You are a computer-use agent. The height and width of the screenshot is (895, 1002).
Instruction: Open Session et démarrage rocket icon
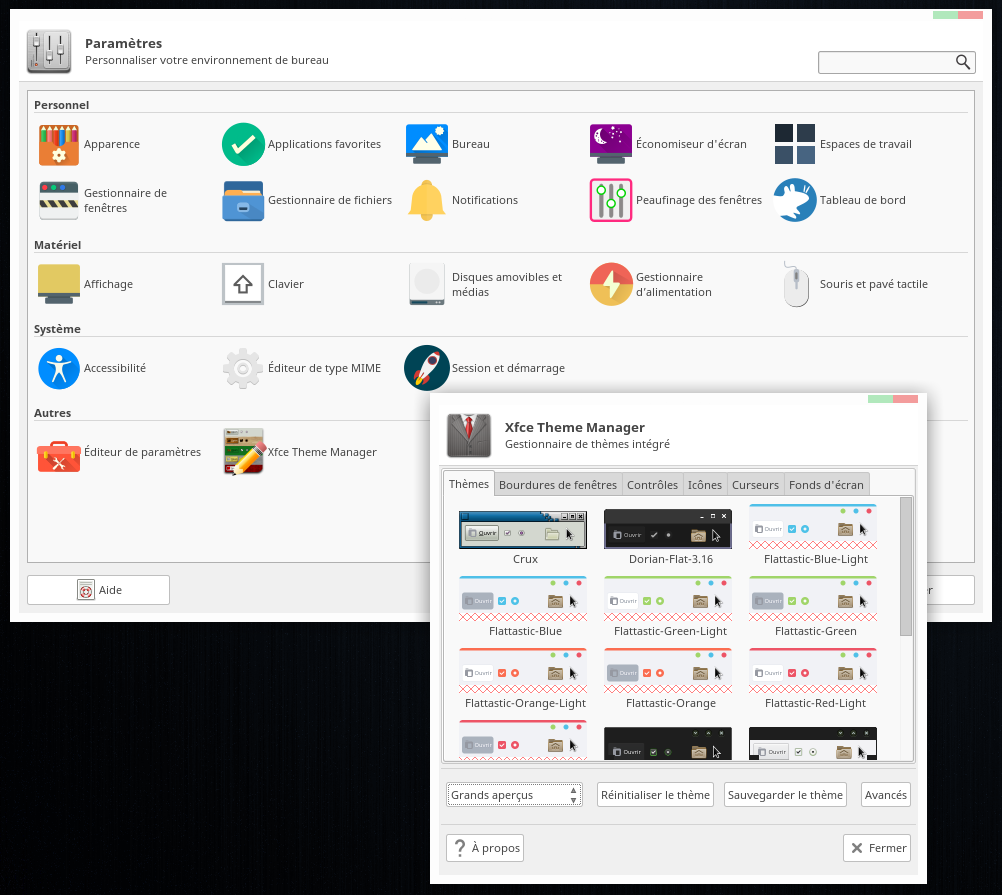427,369
